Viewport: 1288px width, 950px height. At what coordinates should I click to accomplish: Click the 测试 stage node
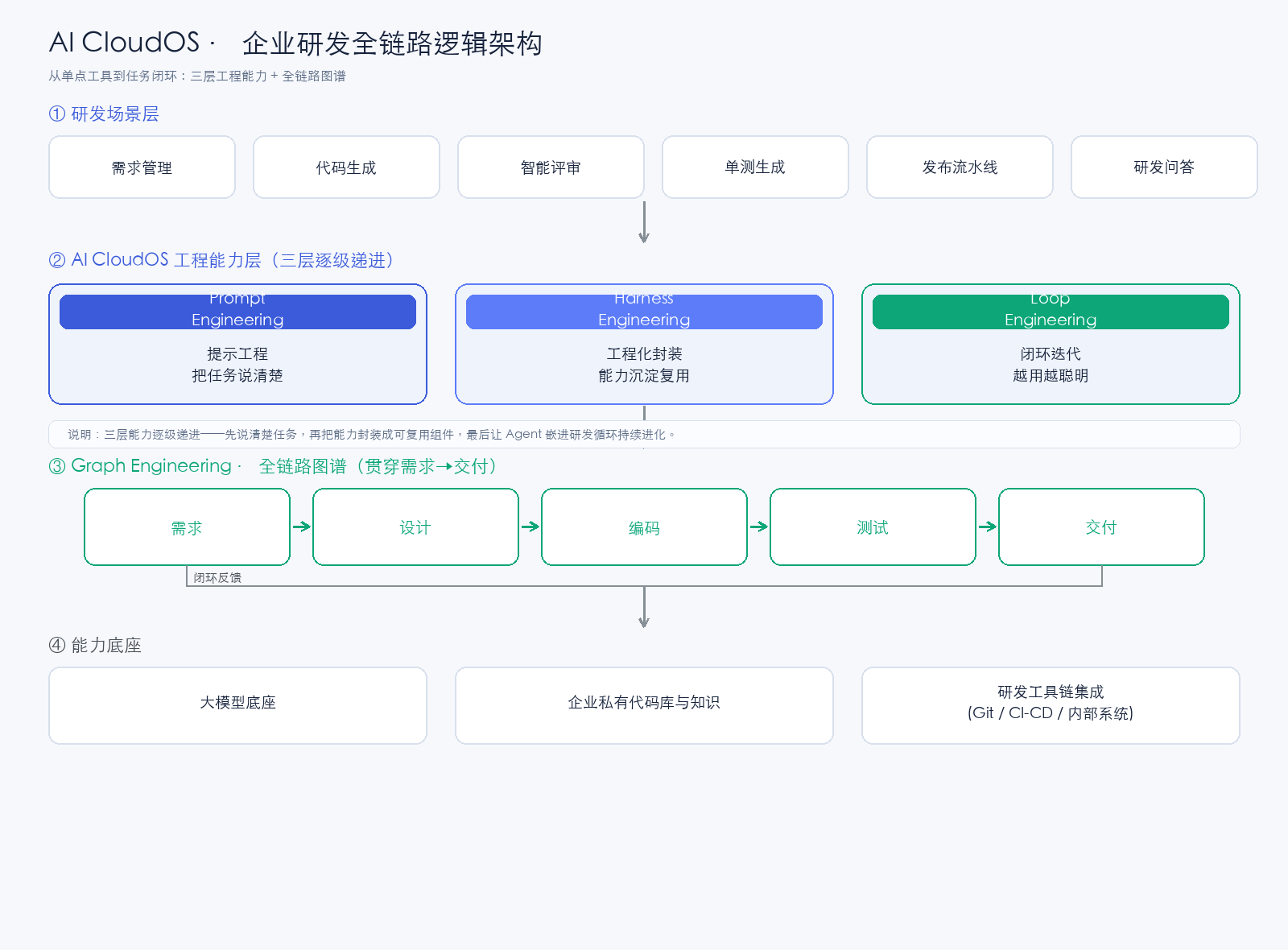873,527
